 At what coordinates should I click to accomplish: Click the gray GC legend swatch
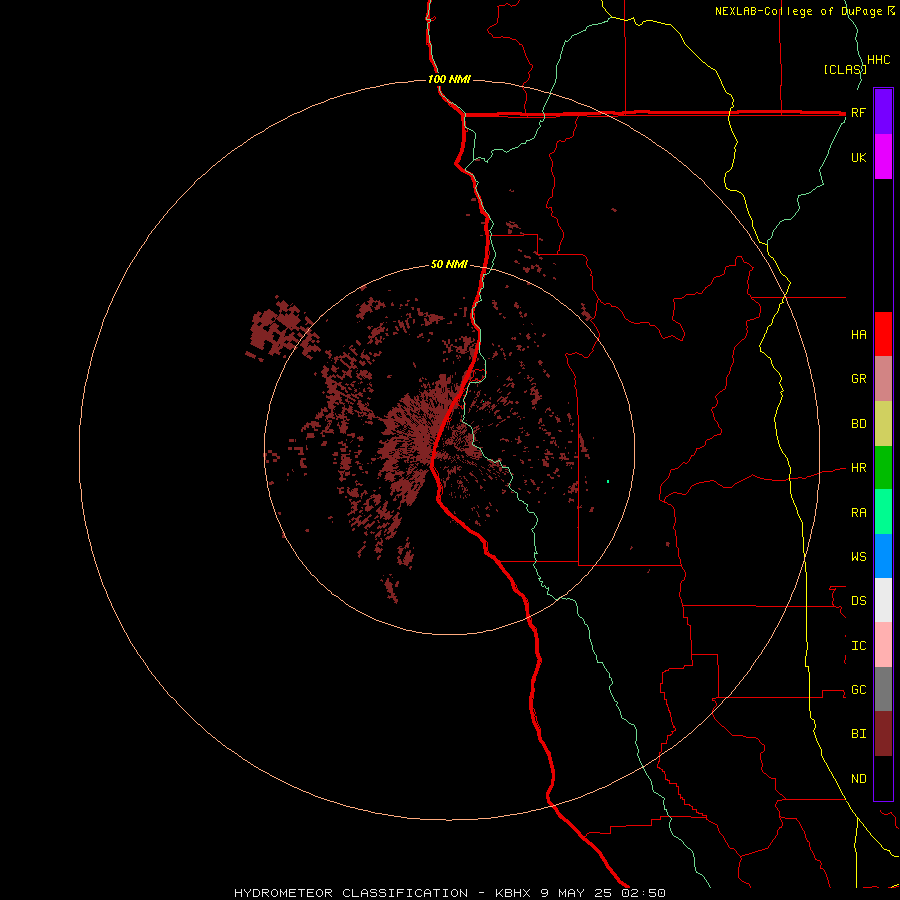(883, 689)
